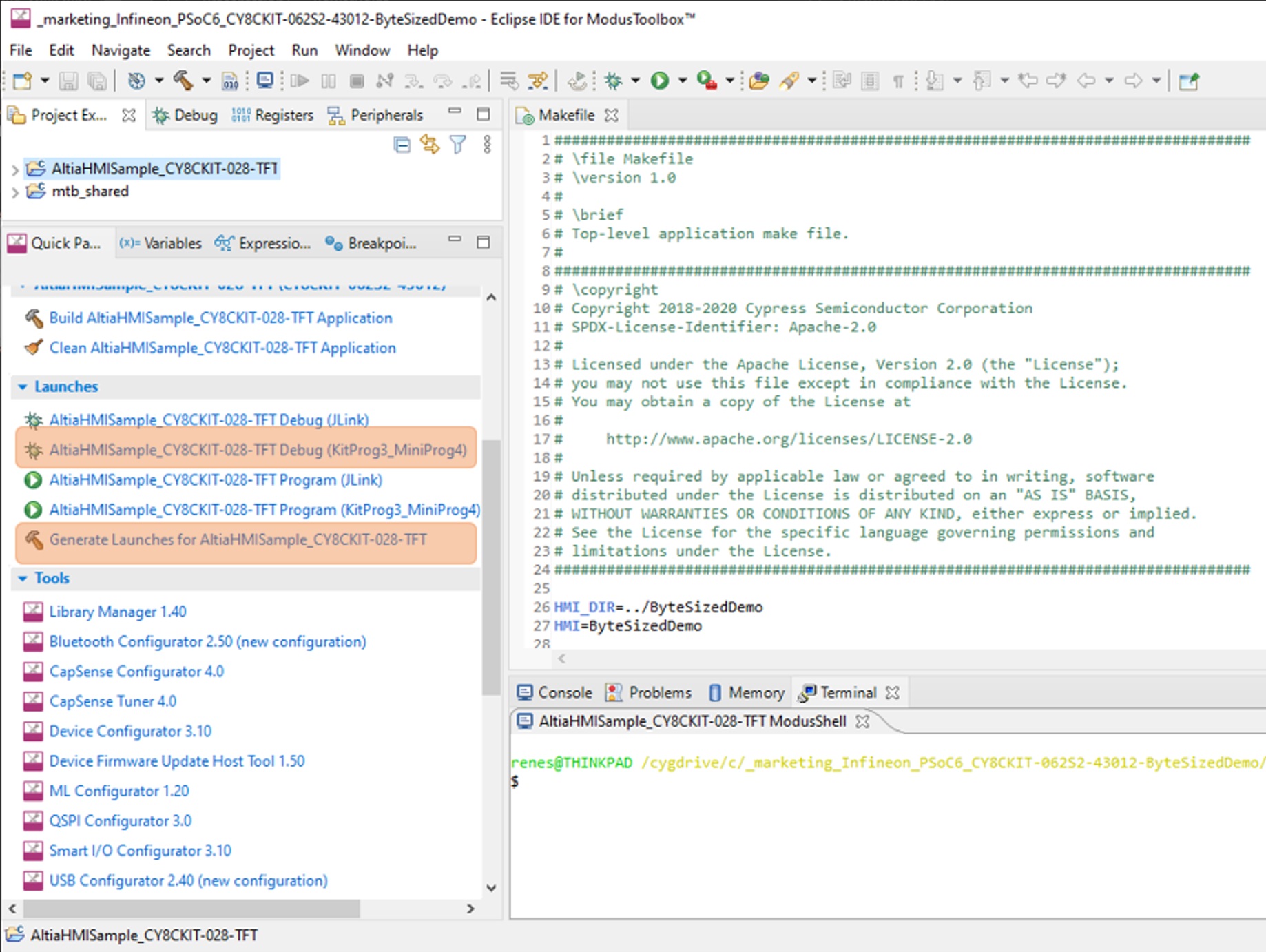Switch to the Problems tab

648,692
